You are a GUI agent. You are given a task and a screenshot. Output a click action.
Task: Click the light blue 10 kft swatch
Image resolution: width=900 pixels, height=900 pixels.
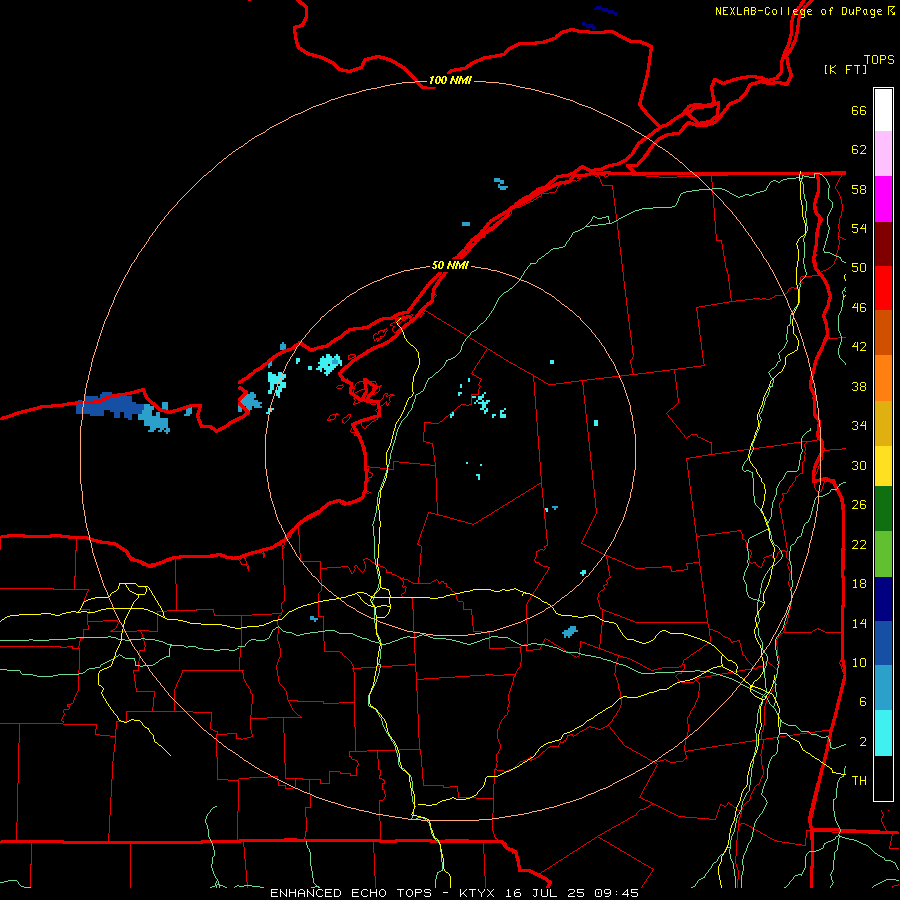tap(883, 688)
